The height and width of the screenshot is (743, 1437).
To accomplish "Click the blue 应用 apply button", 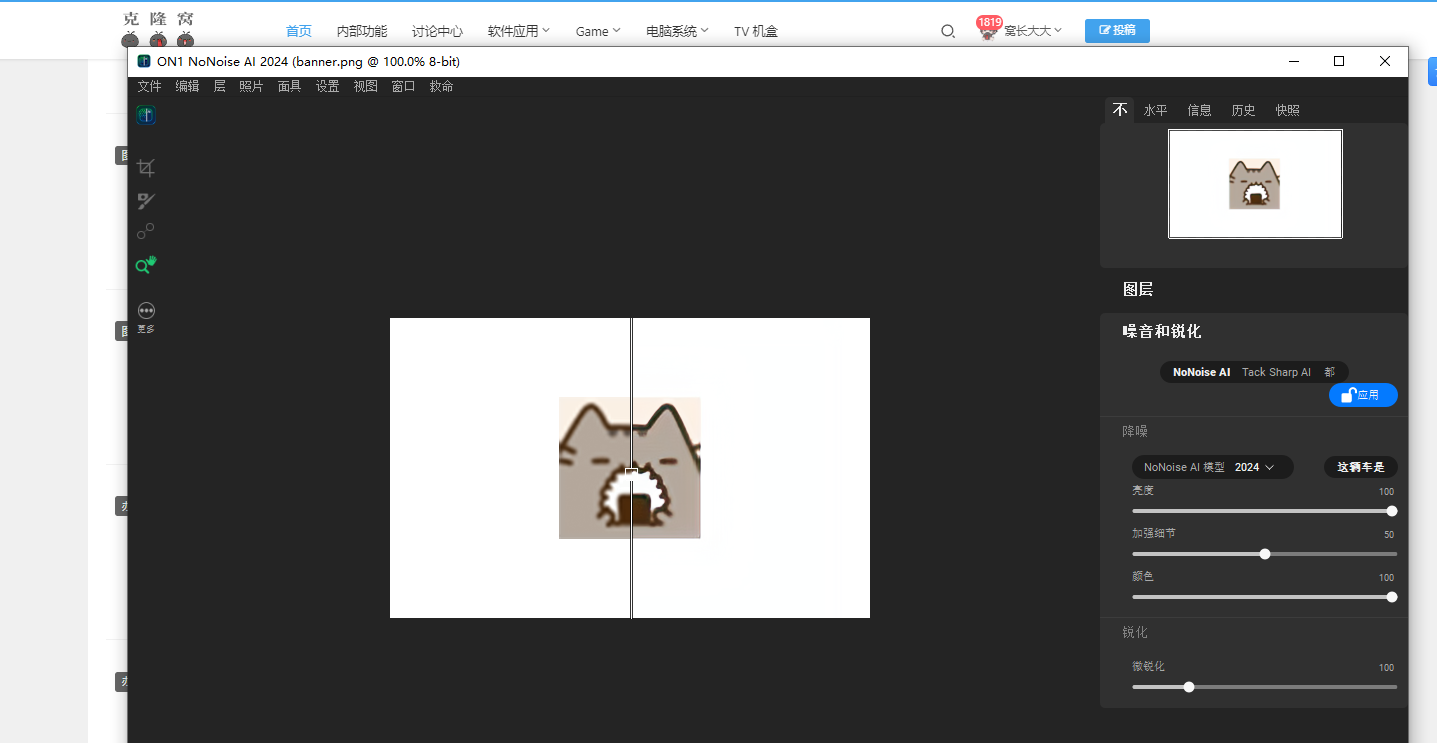I will [x=1363, y=395].
